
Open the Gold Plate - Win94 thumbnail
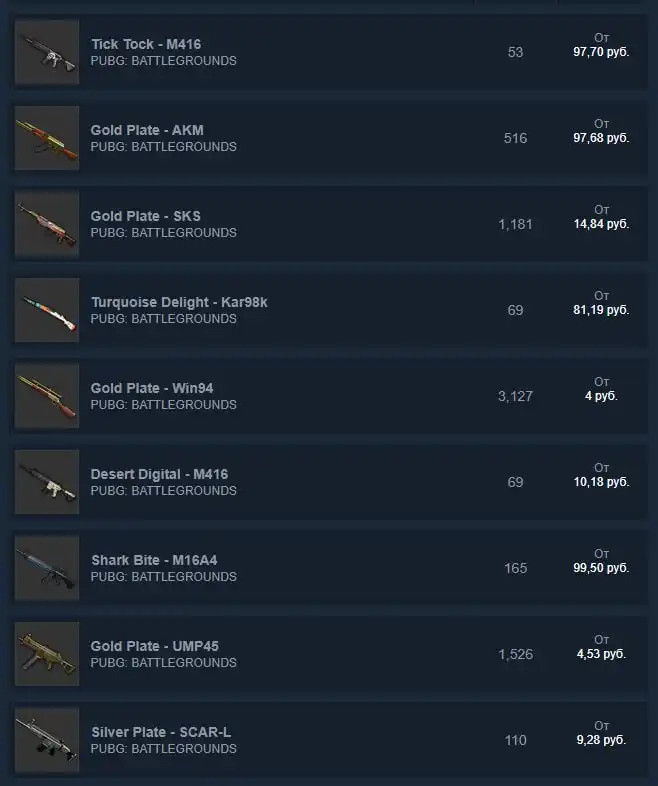[x=47, y=396]
